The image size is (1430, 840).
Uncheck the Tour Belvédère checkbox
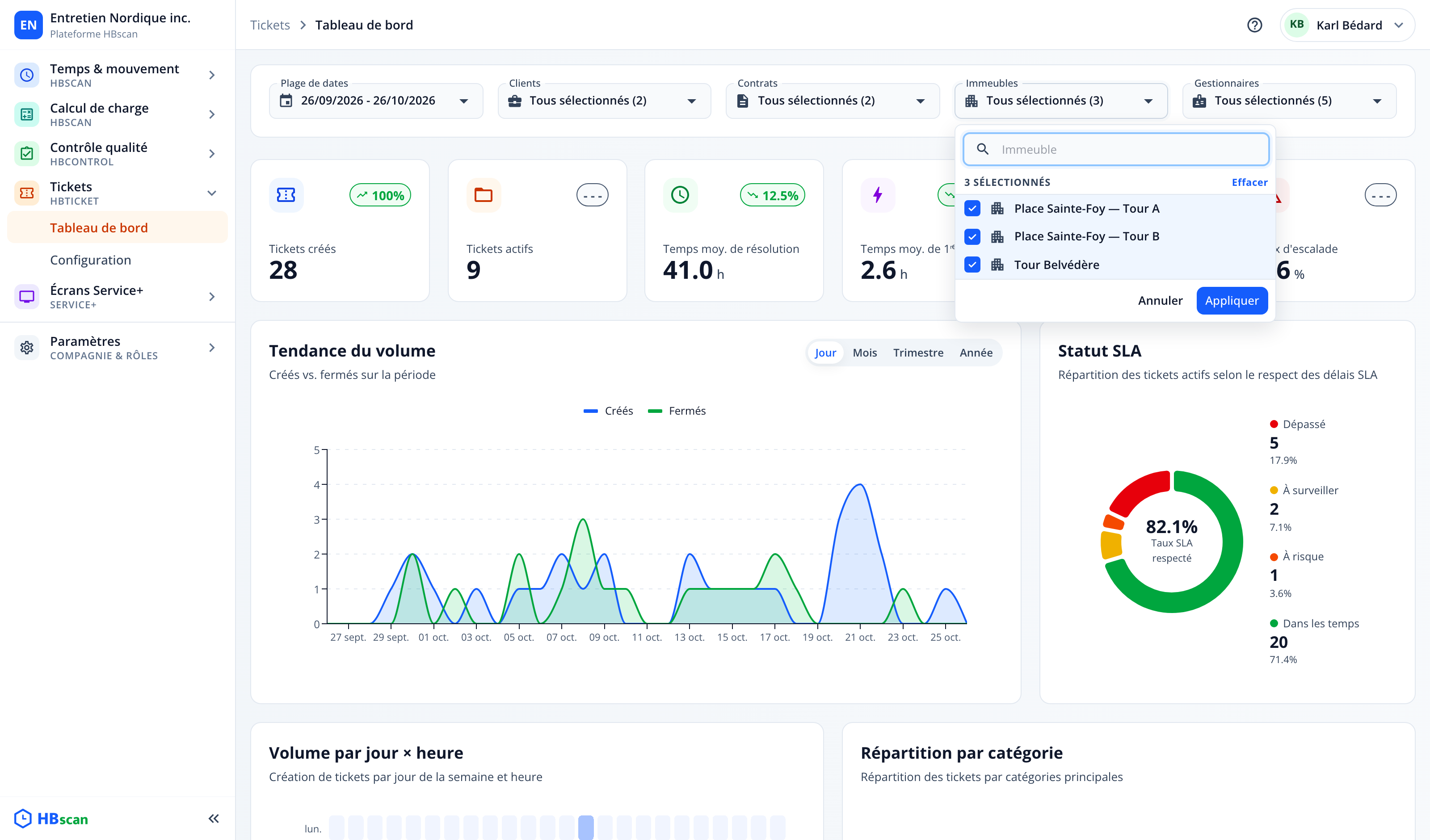pyautogui.click(x=972, y=265)
